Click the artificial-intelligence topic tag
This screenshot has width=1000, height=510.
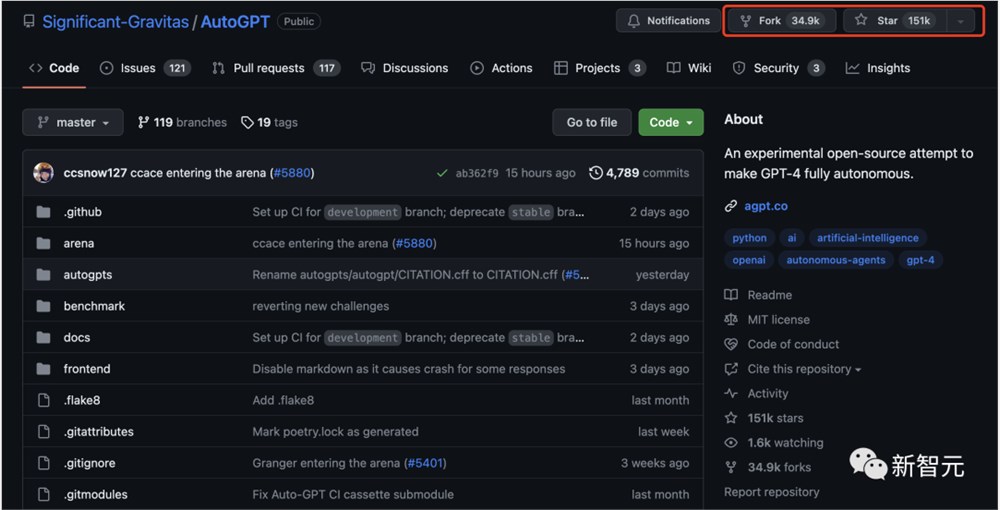coord(868,238)
